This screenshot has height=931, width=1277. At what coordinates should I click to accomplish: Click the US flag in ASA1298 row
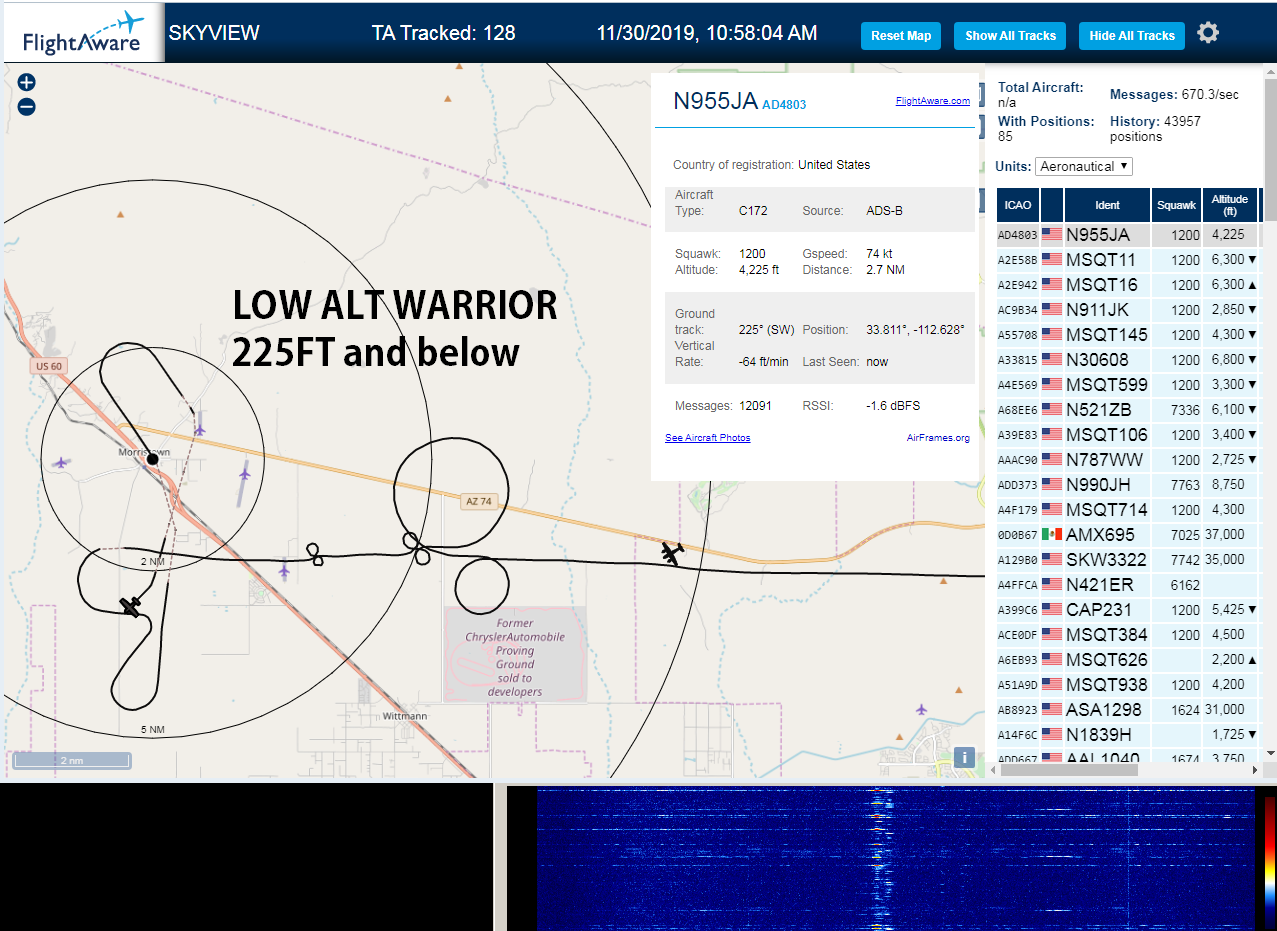point(1052,709)
